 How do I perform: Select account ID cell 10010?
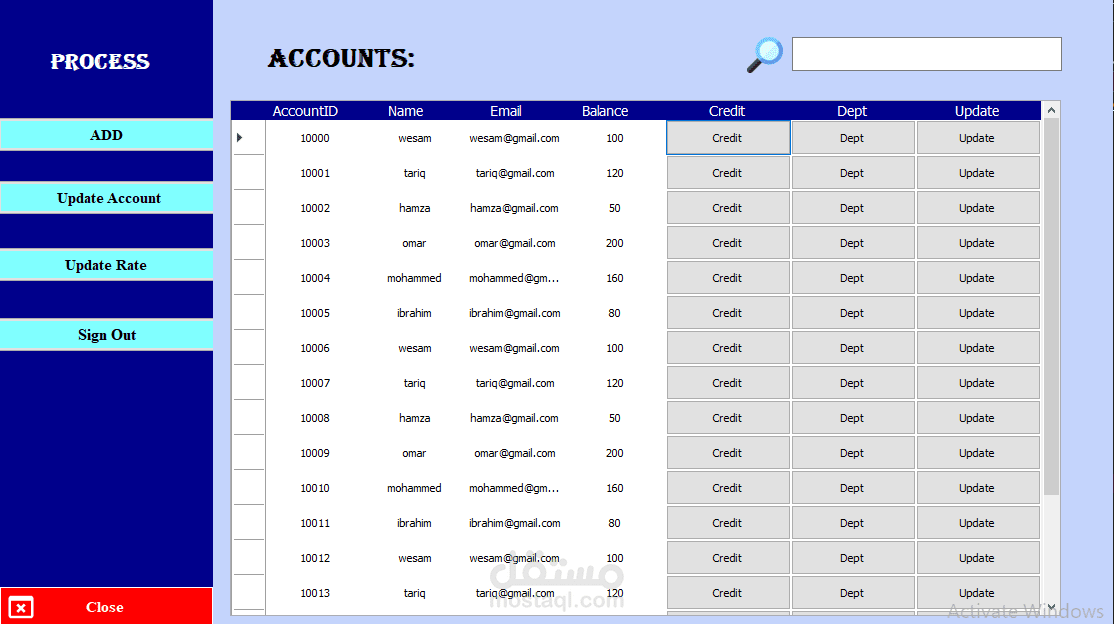(315, 488)
